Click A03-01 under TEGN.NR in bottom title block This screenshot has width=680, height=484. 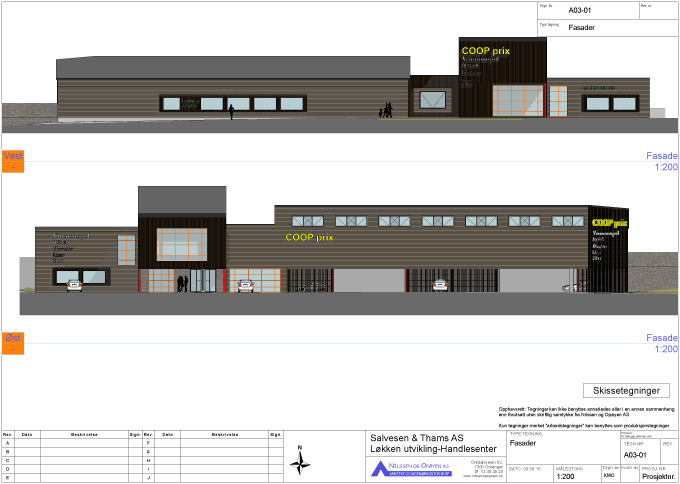[x=635, y=455]
